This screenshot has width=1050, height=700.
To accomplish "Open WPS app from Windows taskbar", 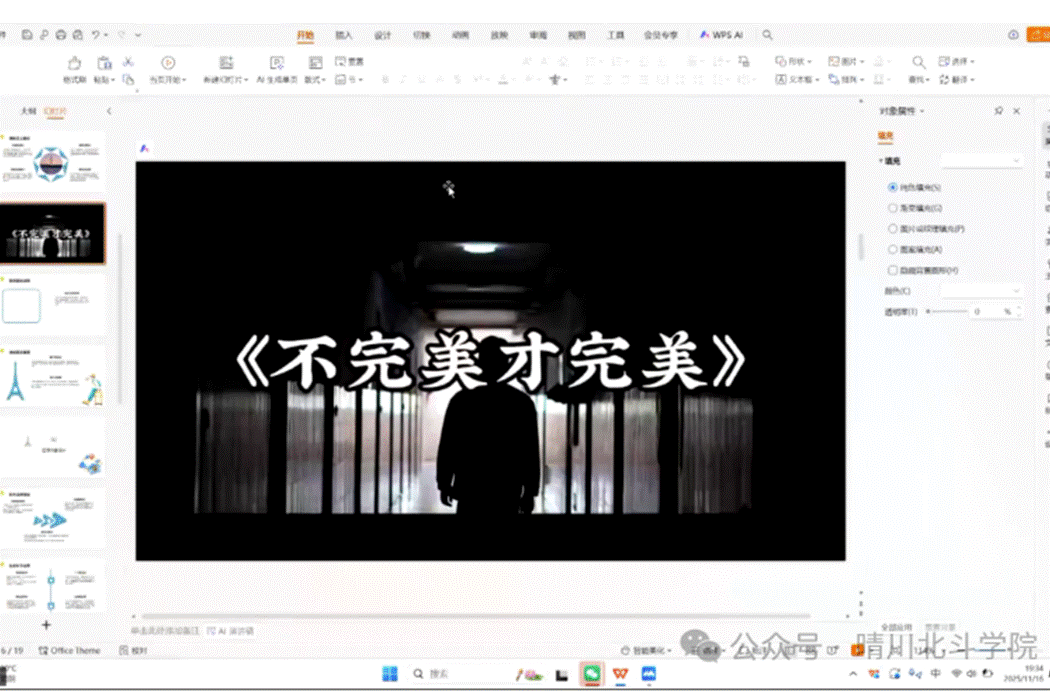I will (x=621, y=675).
